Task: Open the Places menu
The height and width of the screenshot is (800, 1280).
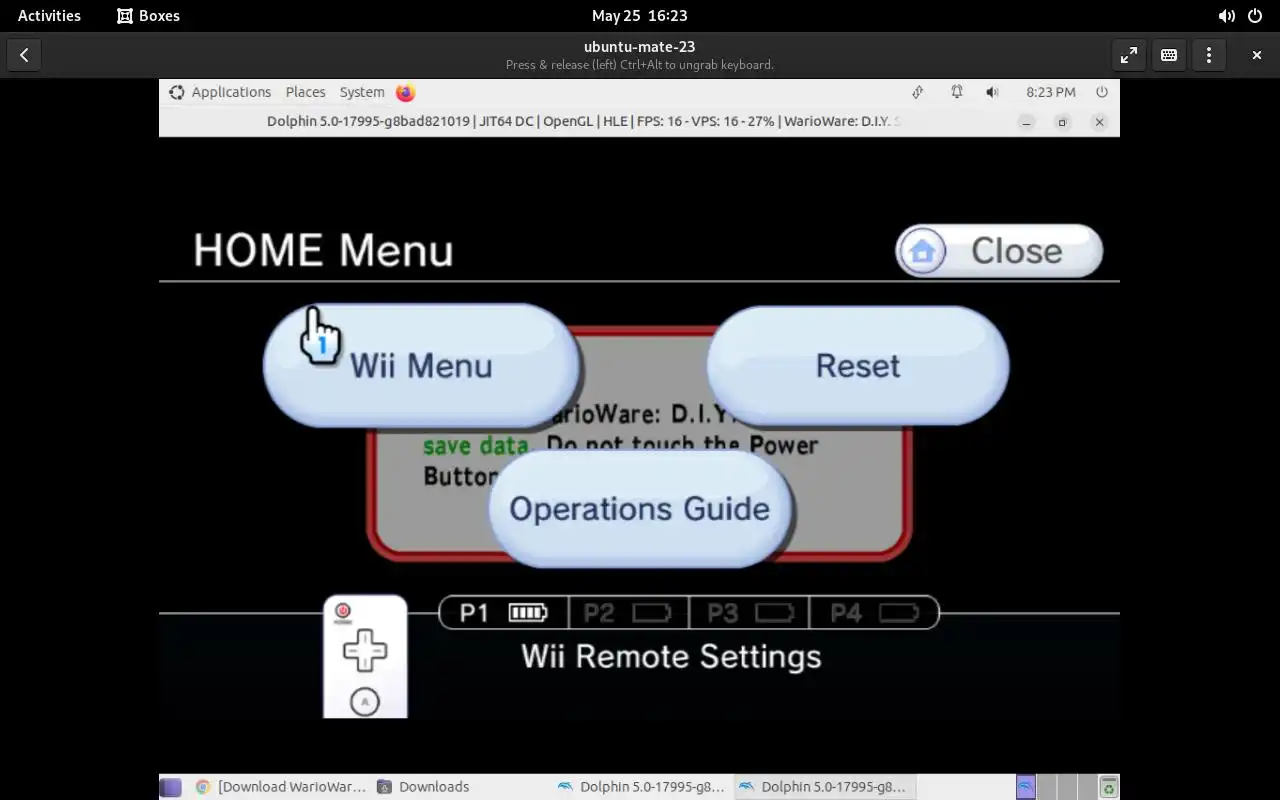Action: [305, 92]
